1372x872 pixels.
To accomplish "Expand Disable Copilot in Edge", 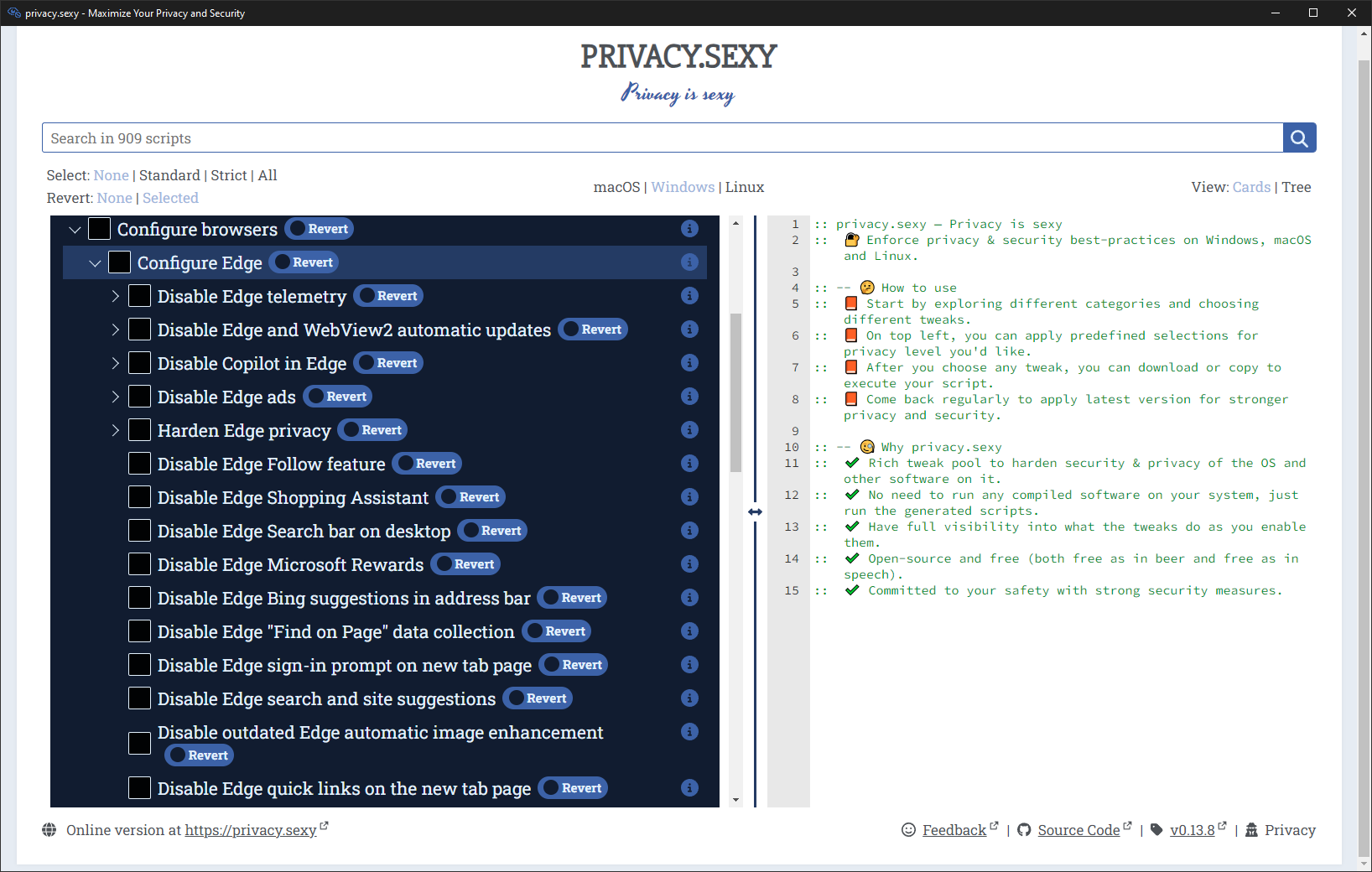I will coord(115,363).
